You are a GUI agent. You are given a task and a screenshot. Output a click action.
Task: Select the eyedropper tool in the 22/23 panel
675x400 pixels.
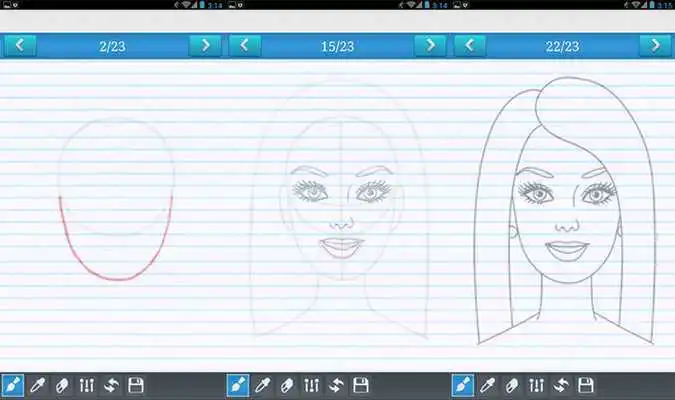tap(488, 385)
